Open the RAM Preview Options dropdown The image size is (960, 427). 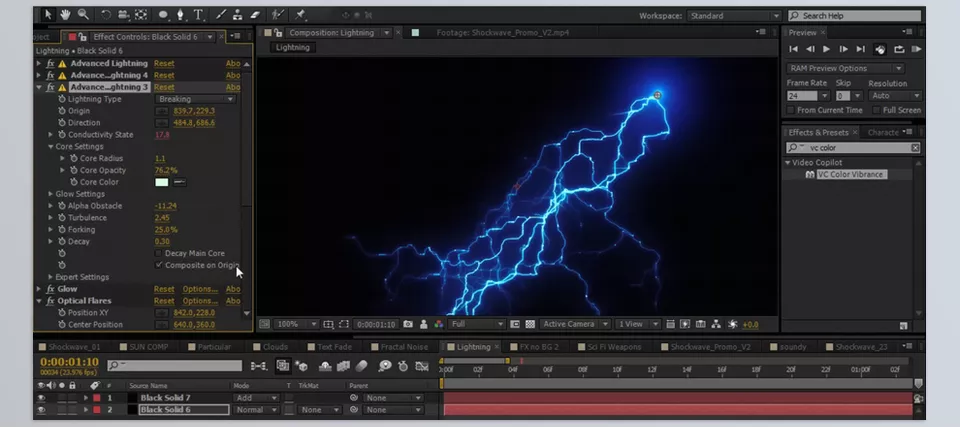(x=846, y=68)
